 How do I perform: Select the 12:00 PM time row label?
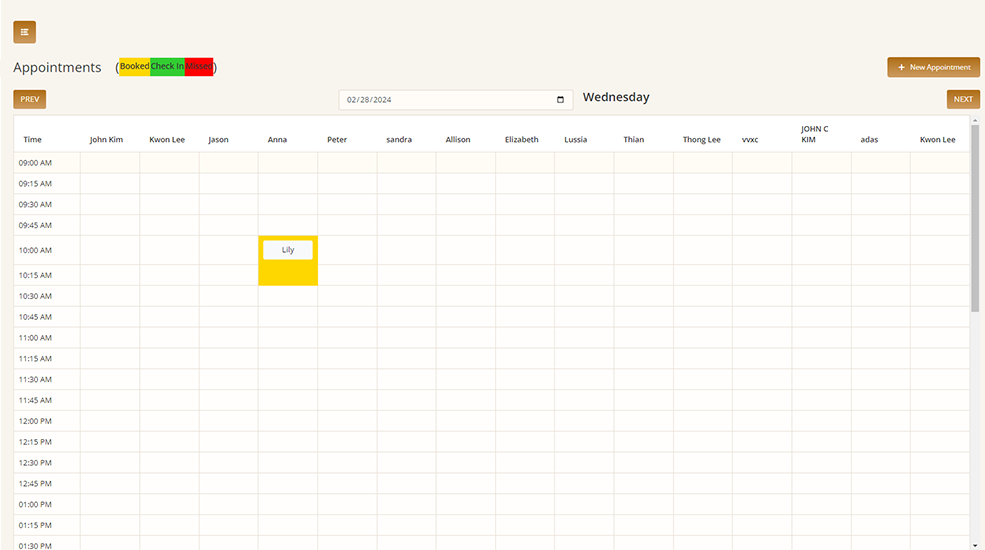point(36,421)
